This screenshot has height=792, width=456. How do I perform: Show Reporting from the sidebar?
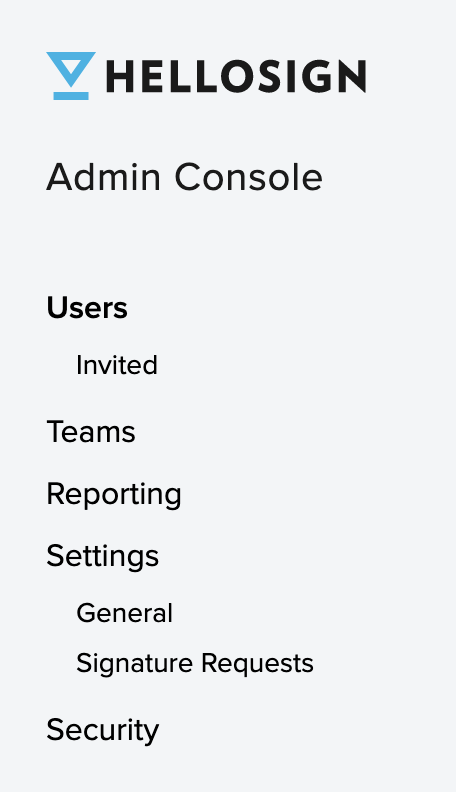click(114, 494)
